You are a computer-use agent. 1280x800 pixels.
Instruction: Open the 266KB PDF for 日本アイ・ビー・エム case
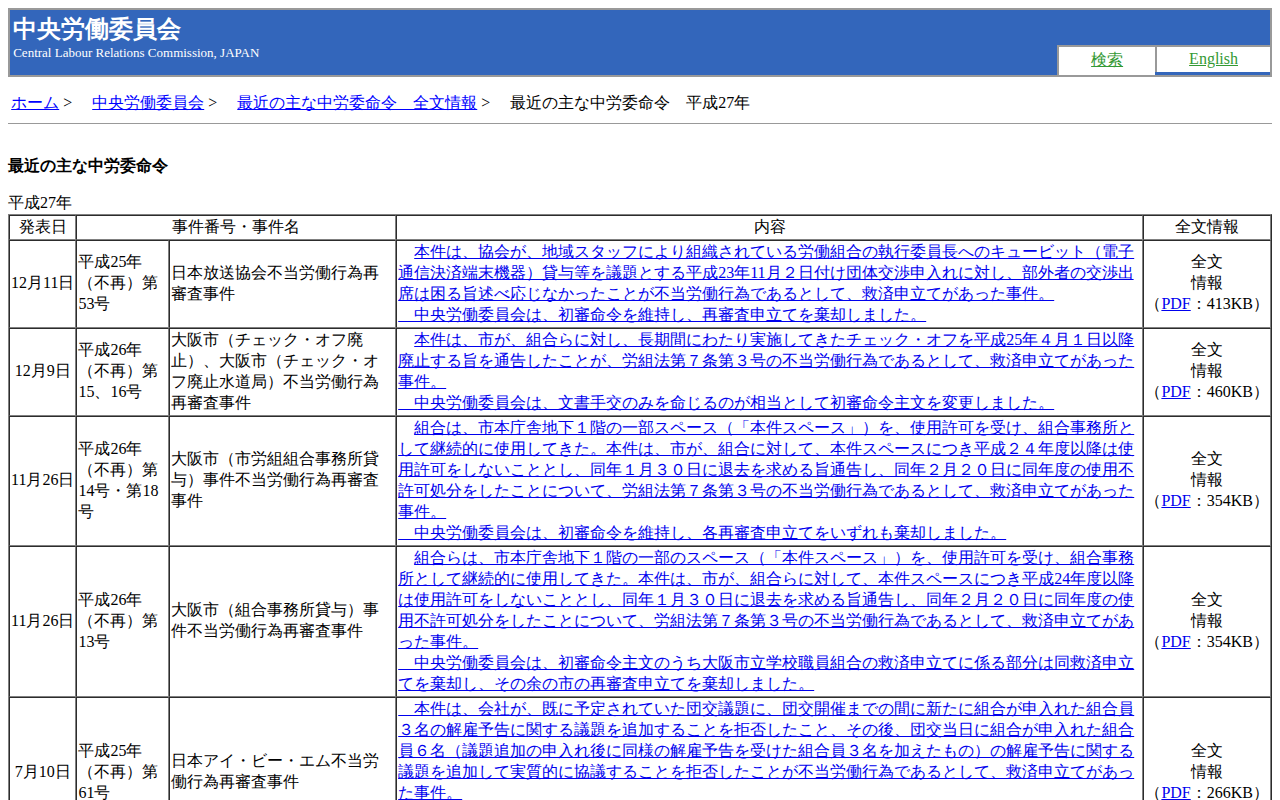[1175, 793]
